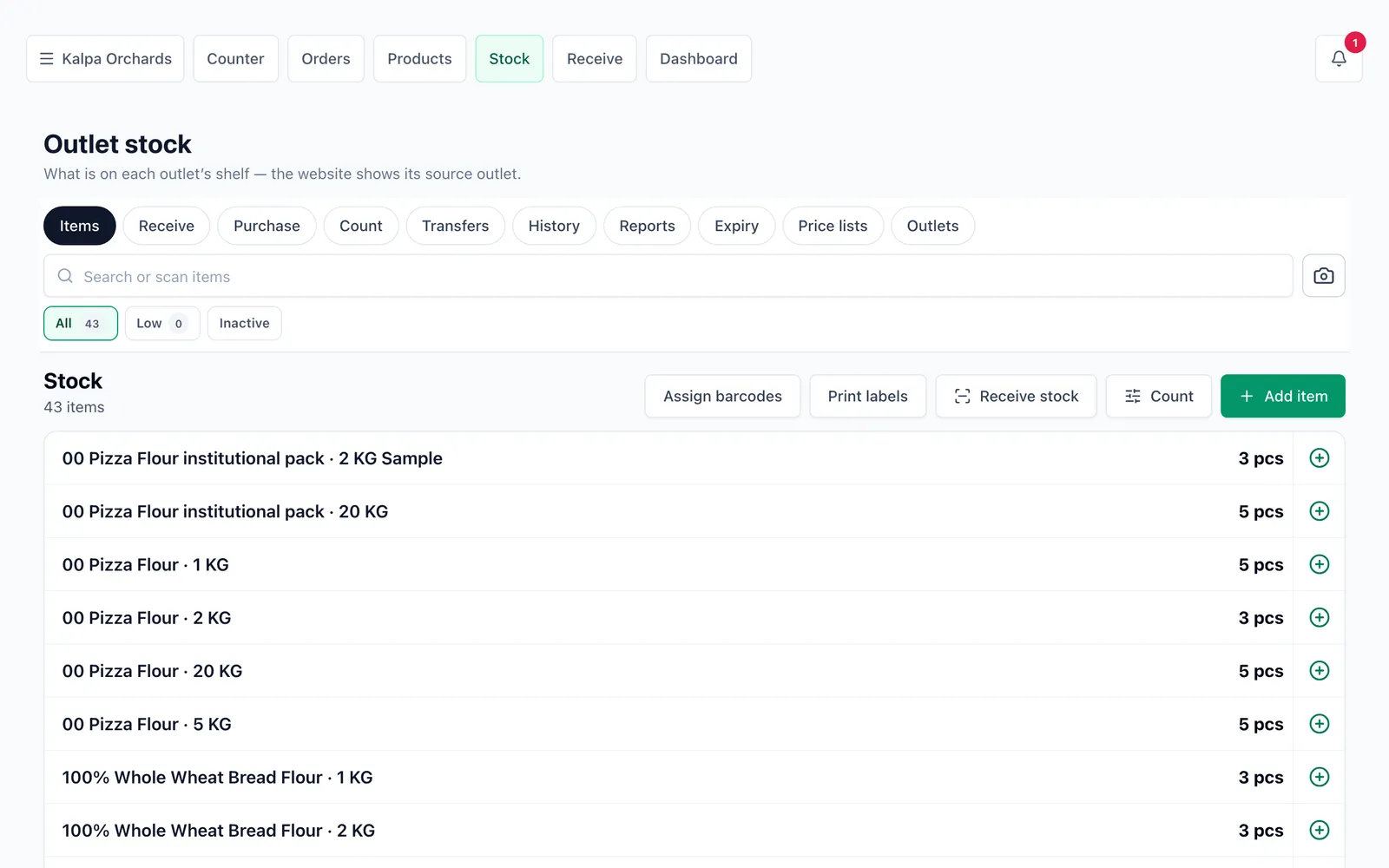Click the green Add item button
Image resolution: width=1389 pixels, height=868 pixels.
pyautogui.click(x=1282, y=396)
